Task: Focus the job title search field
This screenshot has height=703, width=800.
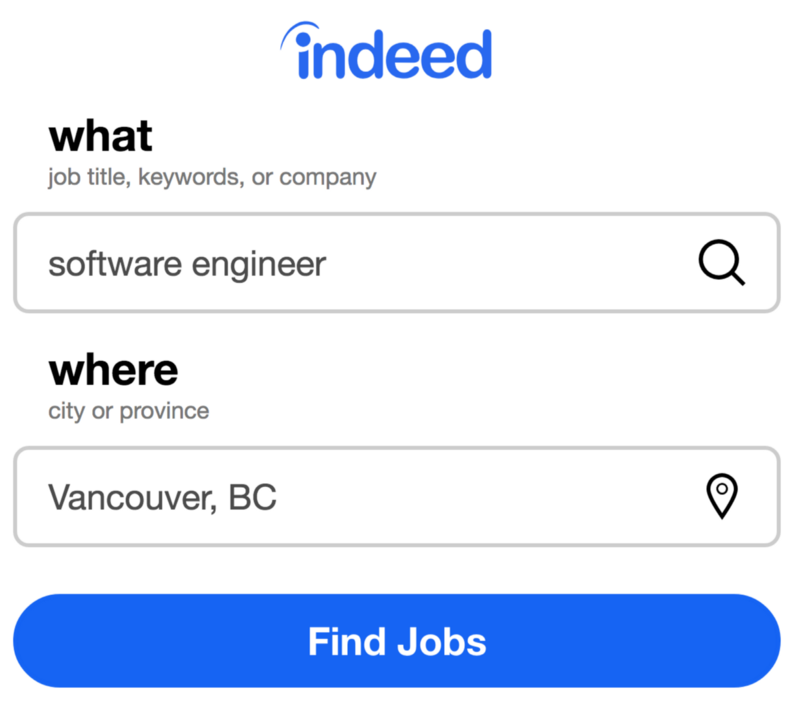Action: 360,264
